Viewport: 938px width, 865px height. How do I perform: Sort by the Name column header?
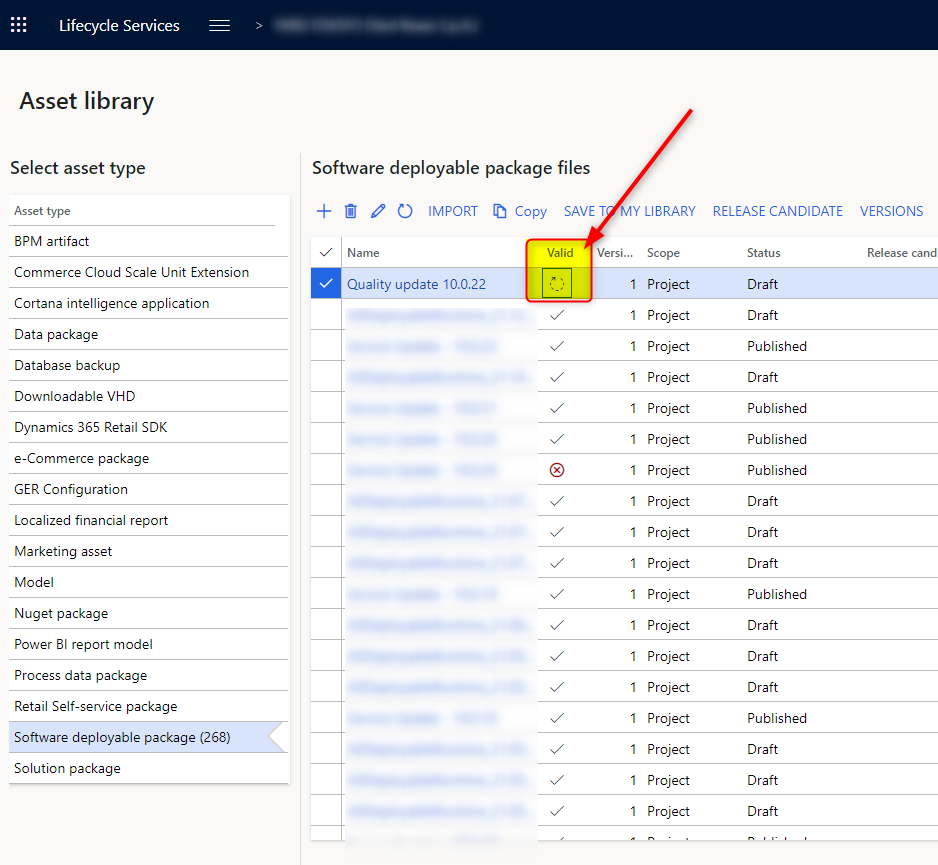[x=363, y=253]
